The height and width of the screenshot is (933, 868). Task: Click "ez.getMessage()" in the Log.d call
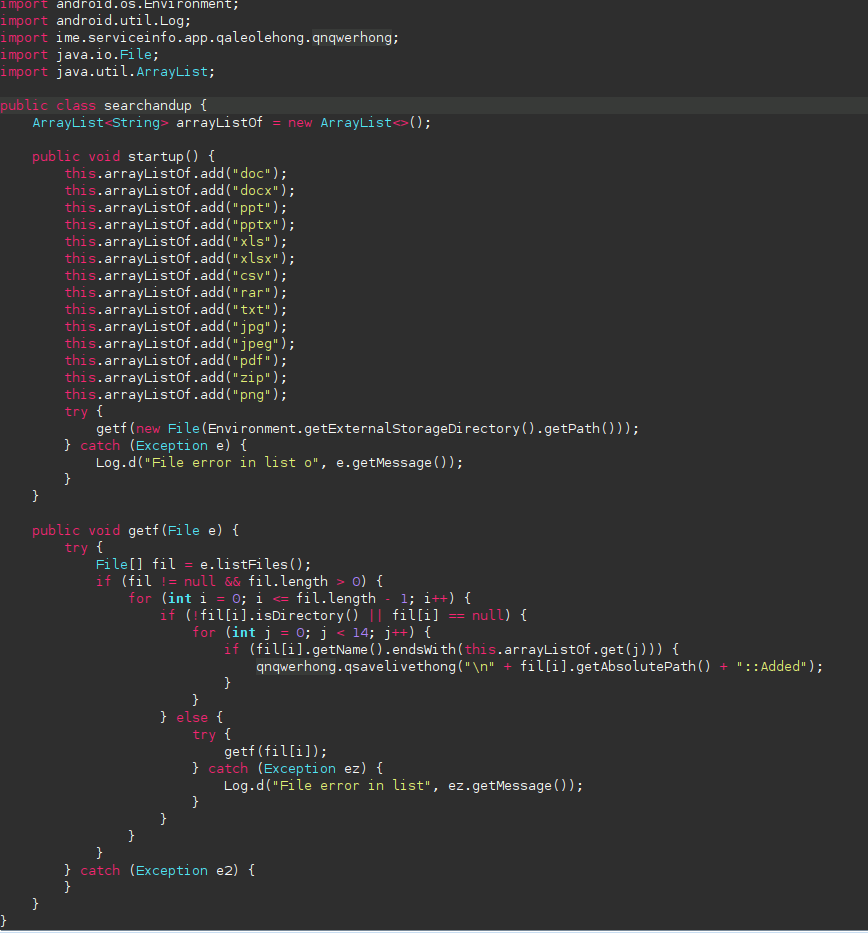(511, 786)
